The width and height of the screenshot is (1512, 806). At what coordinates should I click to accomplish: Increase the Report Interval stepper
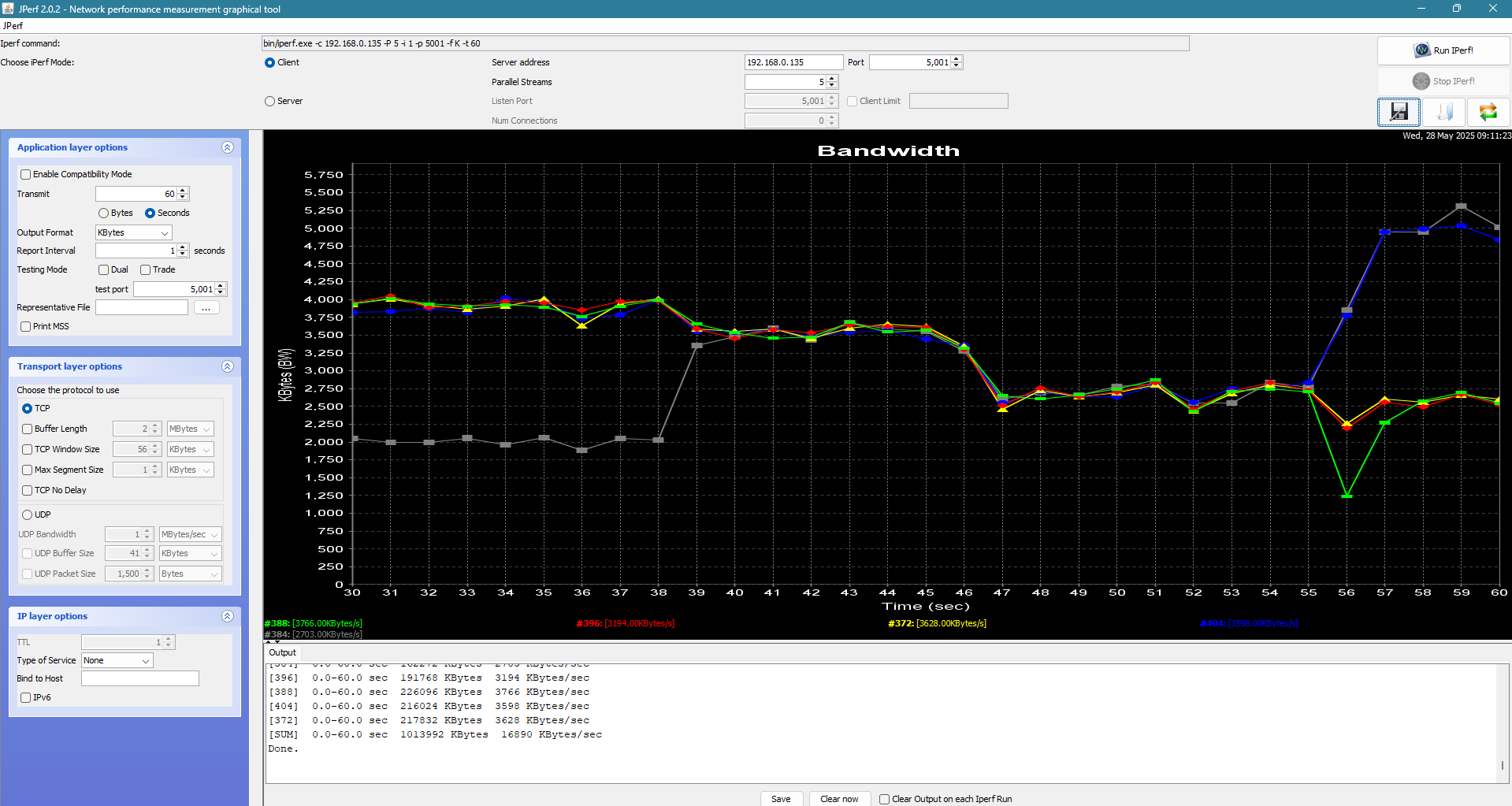coord(183,247)
